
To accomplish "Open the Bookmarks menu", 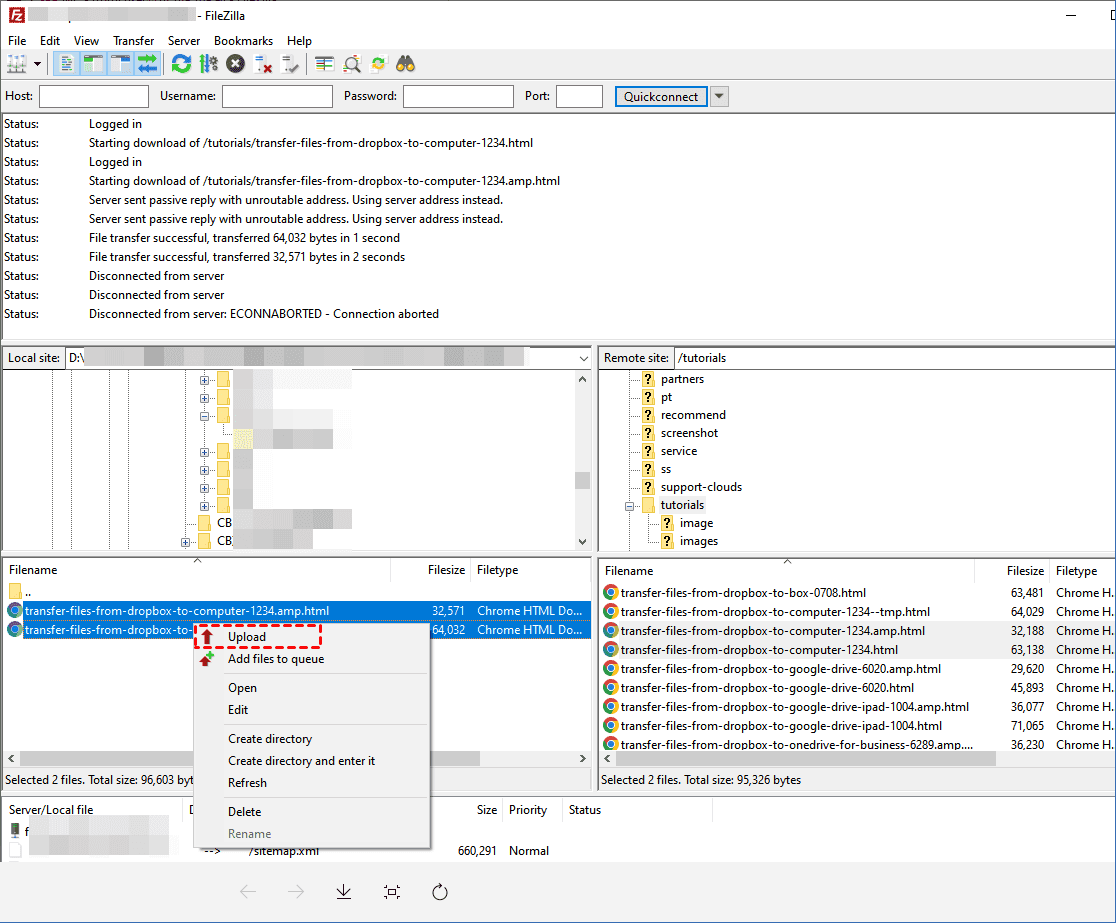I will (x=243, y=41).
